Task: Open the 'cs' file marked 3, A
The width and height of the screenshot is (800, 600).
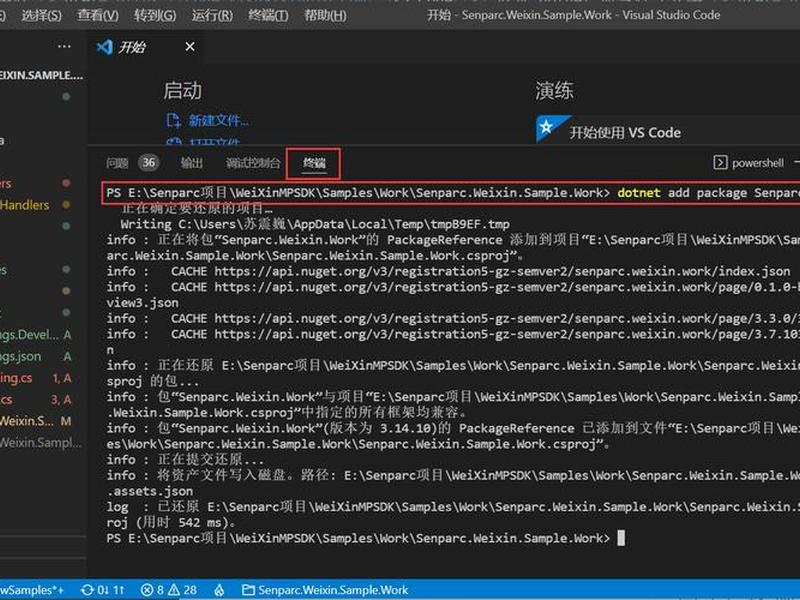Action: pos(6,399)
